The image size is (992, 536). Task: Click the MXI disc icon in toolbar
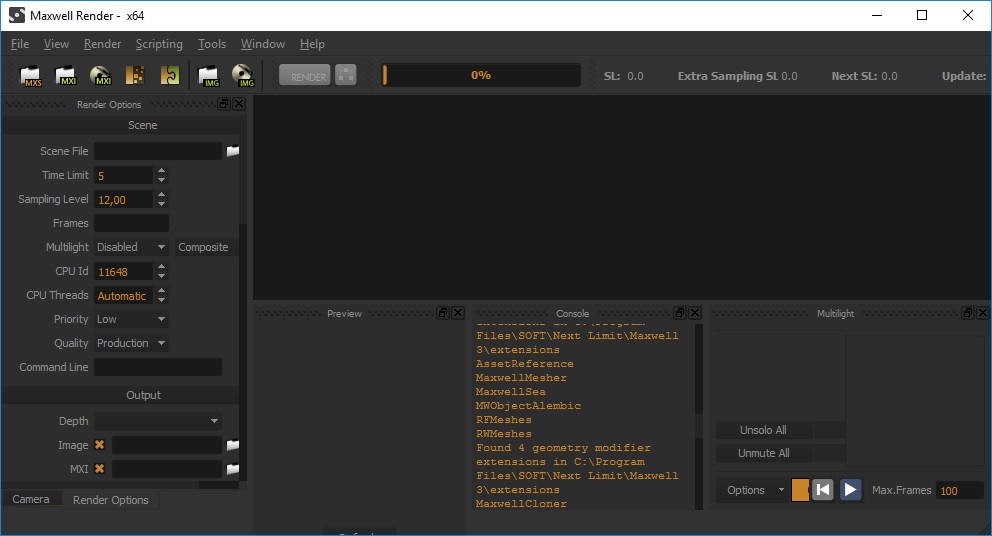pyautogui.click(x=100, y=75)
